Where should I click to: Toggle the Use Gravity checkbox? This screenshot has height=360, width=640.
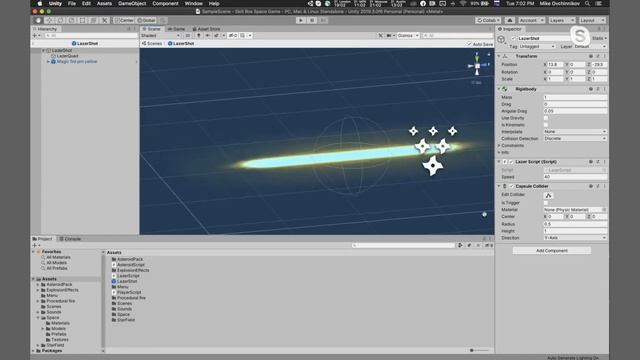[546, 118]
